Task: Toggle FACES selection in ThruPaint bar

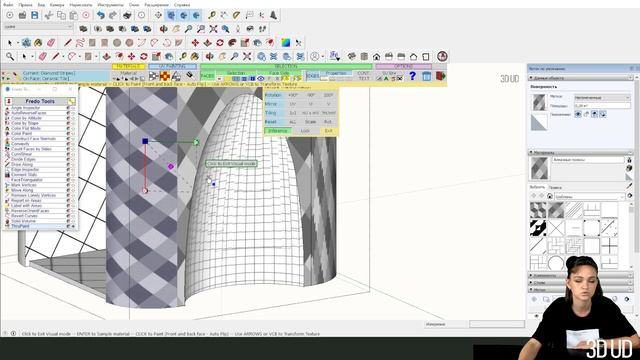Action: 207,76
